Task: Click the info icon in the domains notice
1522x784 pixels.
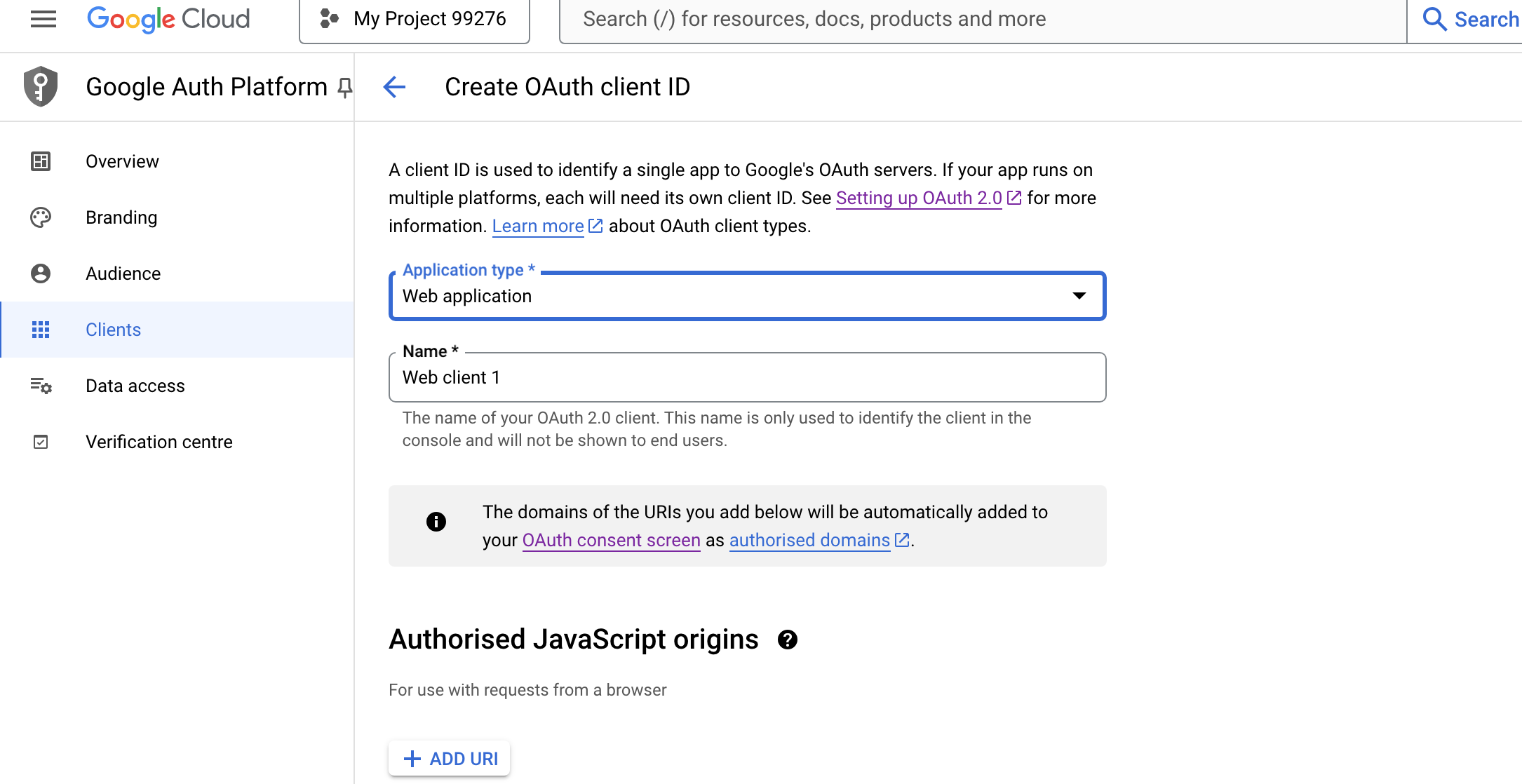Action: (436, 522)
